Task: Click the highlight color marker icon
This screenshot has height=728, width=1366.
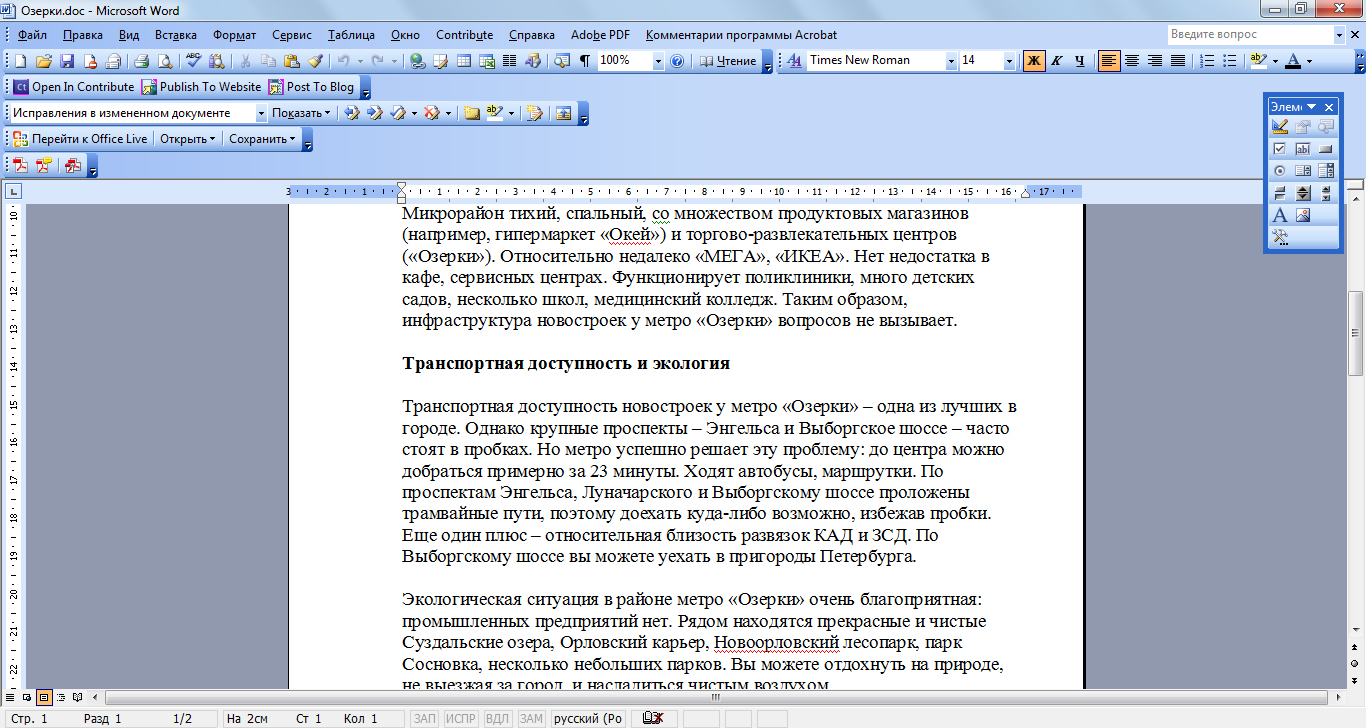Action: click(1258, 61)
